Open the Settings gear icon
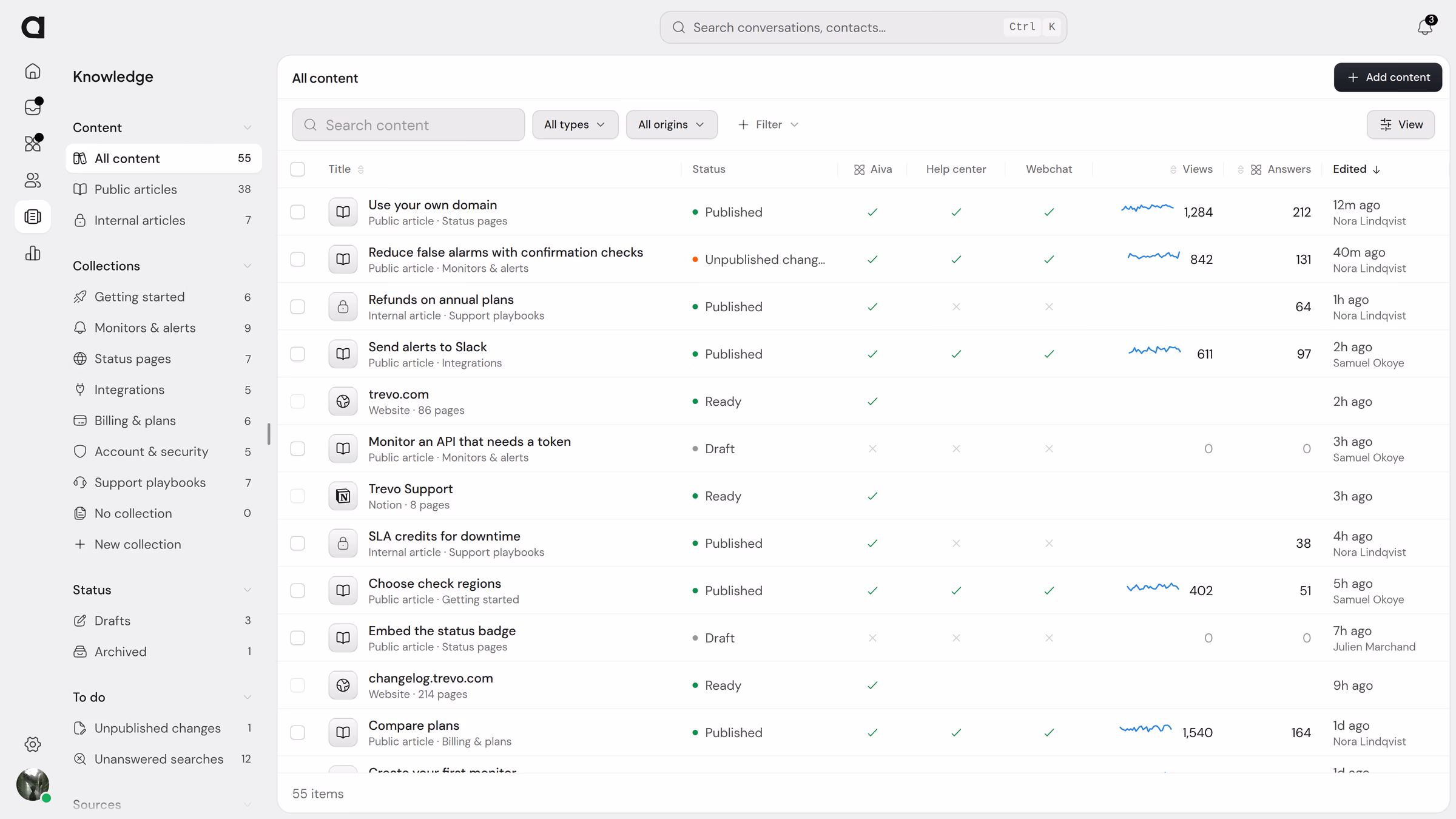Viewport: 1456px width, 819px height. [33, 744]
